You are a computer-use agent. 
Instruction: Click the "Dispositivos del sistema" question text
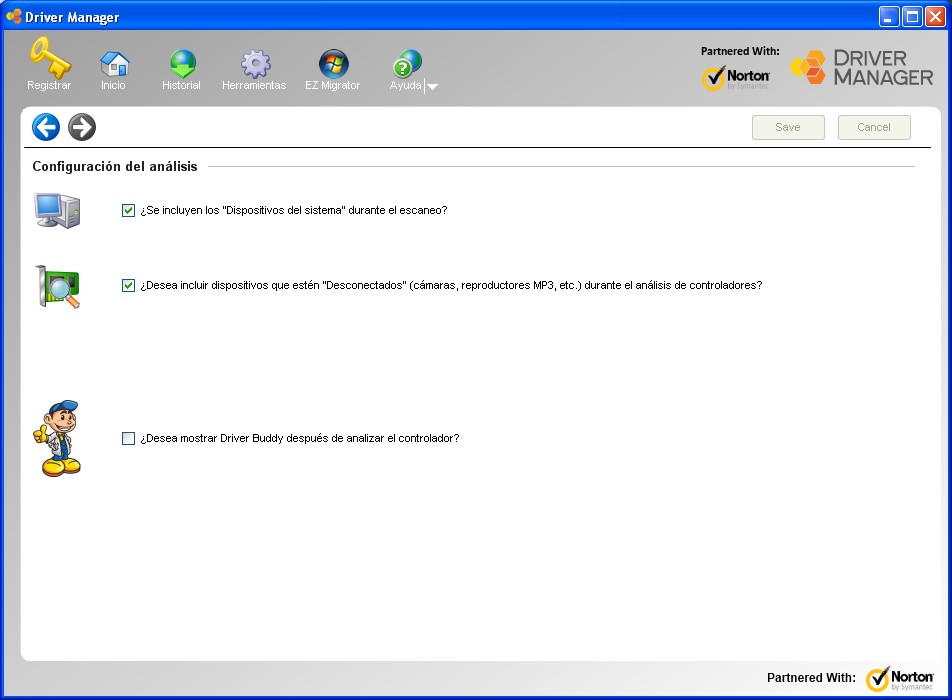pos(294,210)
